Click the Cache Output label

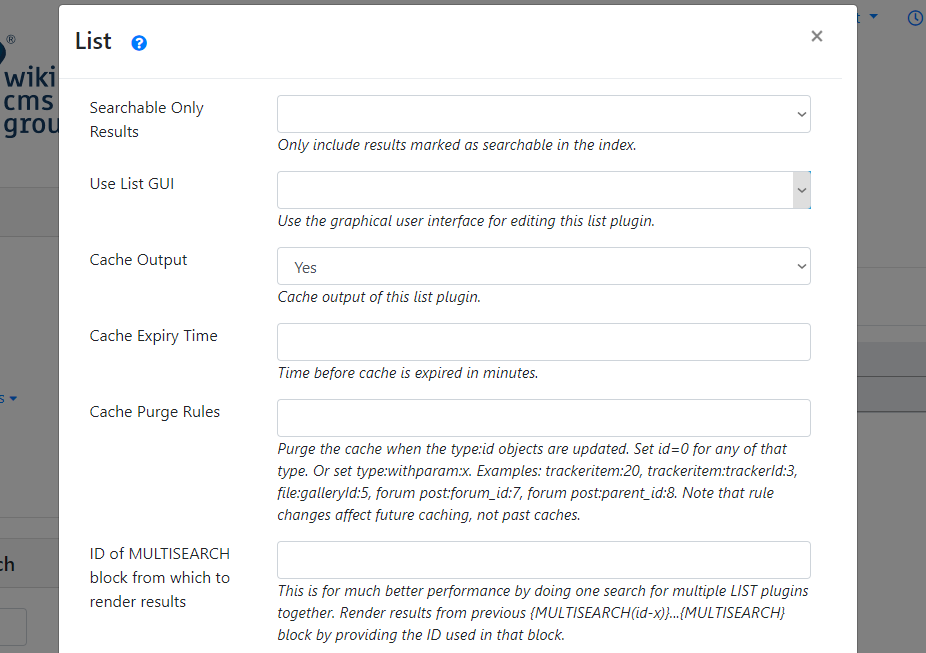pyautogui.click(x=138, y=260)
